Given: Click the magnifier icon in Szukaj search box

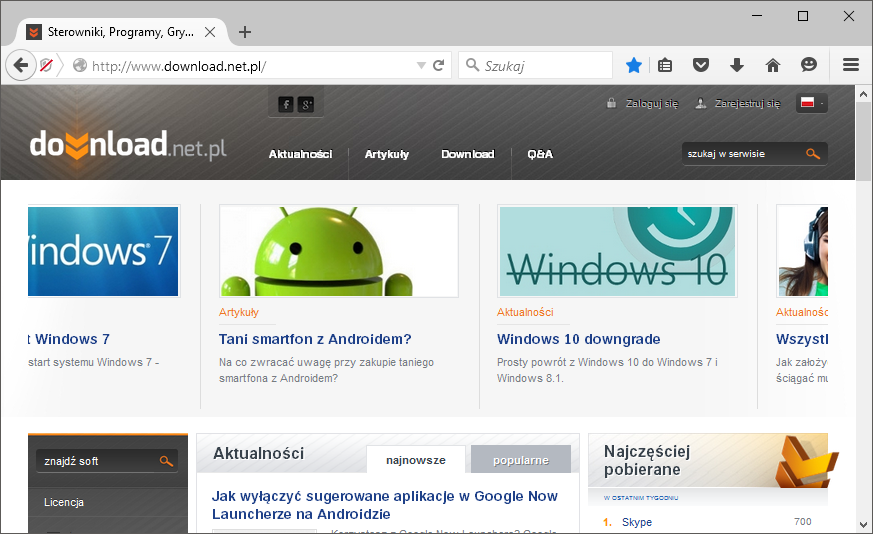Looking at the screenshot, I should (472, 65).
